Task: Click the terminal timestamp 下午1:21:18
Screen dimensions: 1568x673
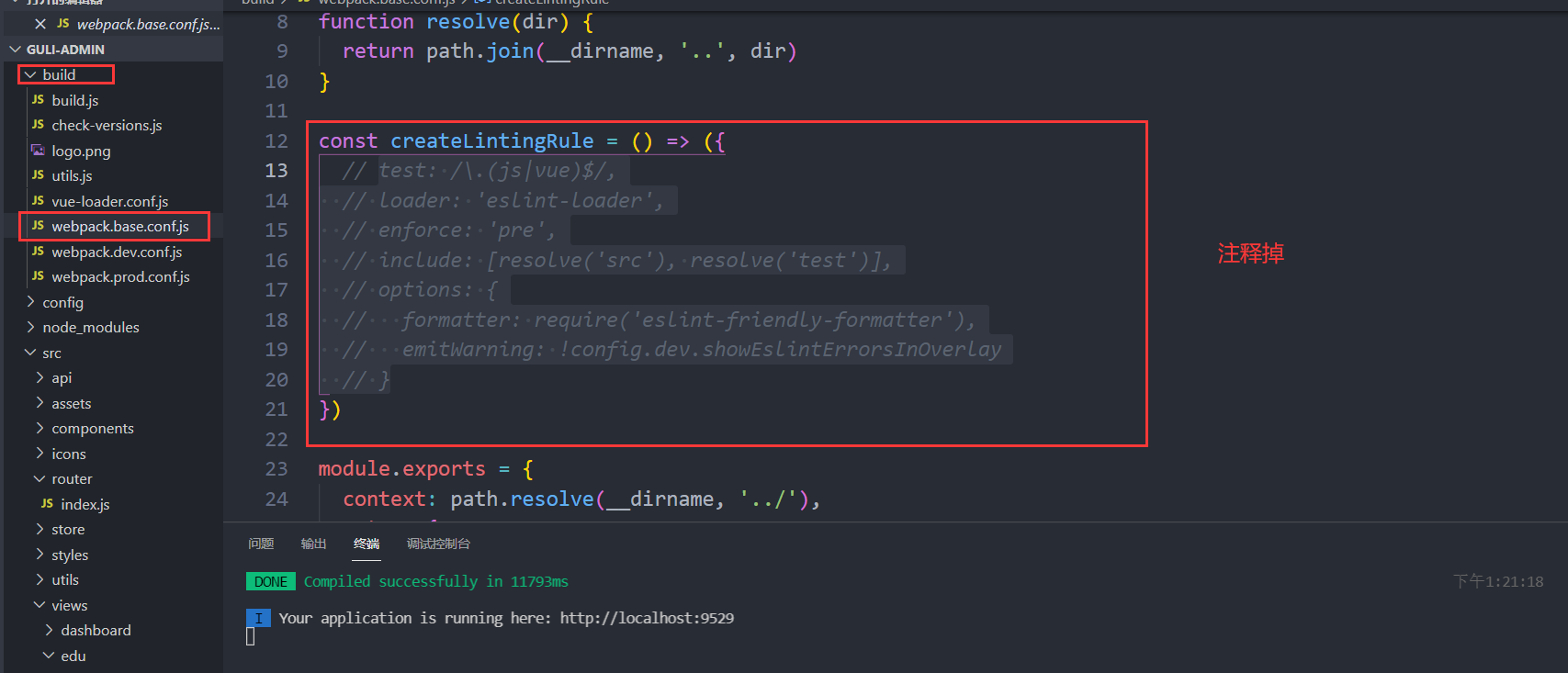Action: pyautogui.click(x=1498, y=581)
